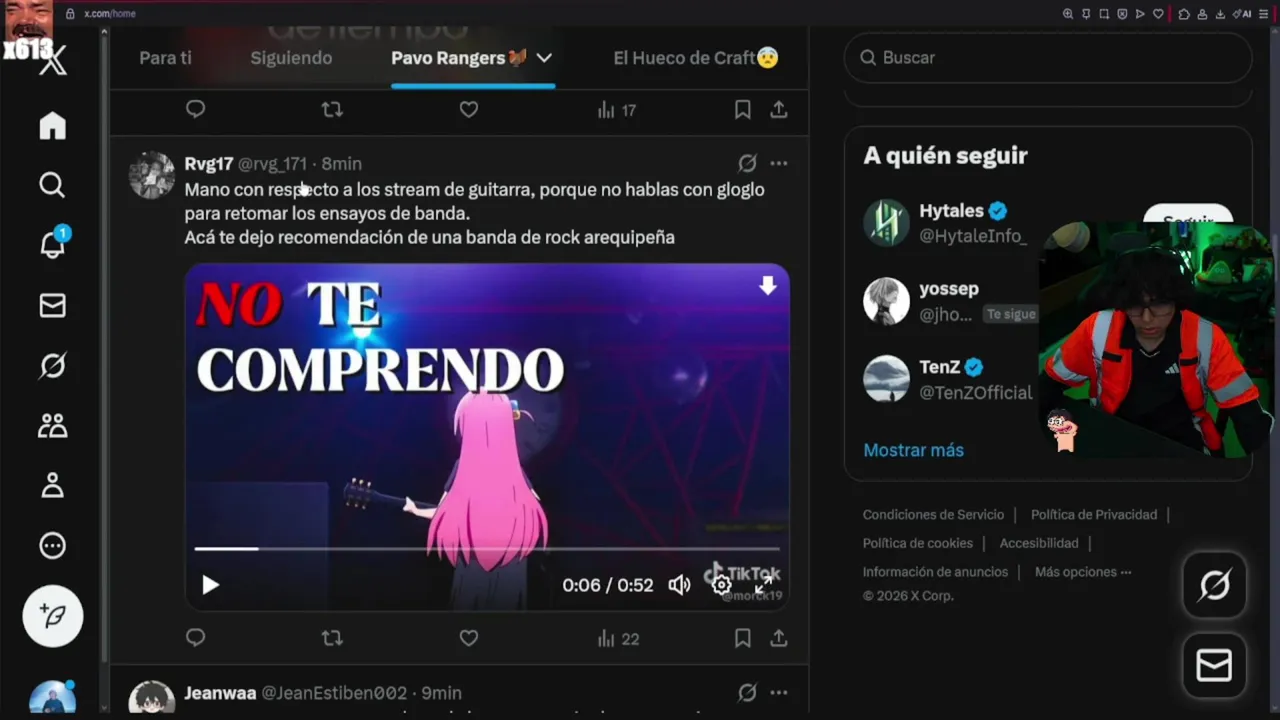
Task: Open Accesibilidad footer link
Action: 1039,543
